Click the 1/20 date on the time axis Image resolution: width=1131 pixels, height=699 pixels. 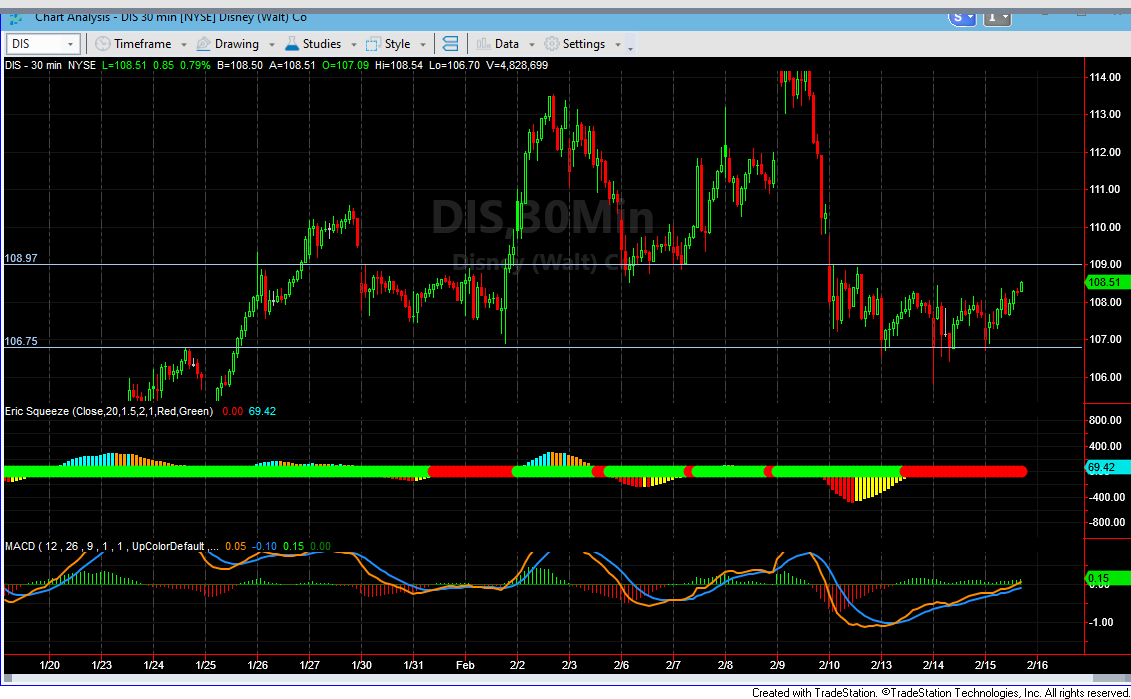[x=50, y=665]
